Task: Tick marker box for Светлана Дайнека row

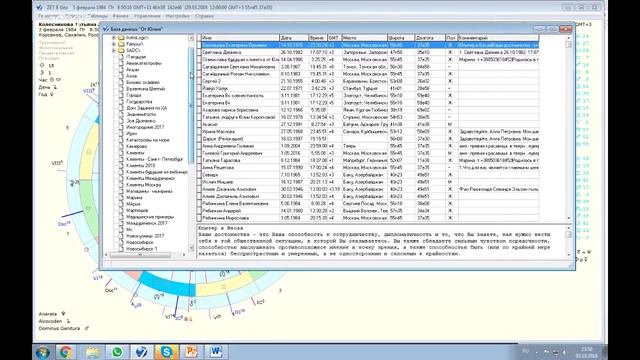Action: click(x=200, y=52)
